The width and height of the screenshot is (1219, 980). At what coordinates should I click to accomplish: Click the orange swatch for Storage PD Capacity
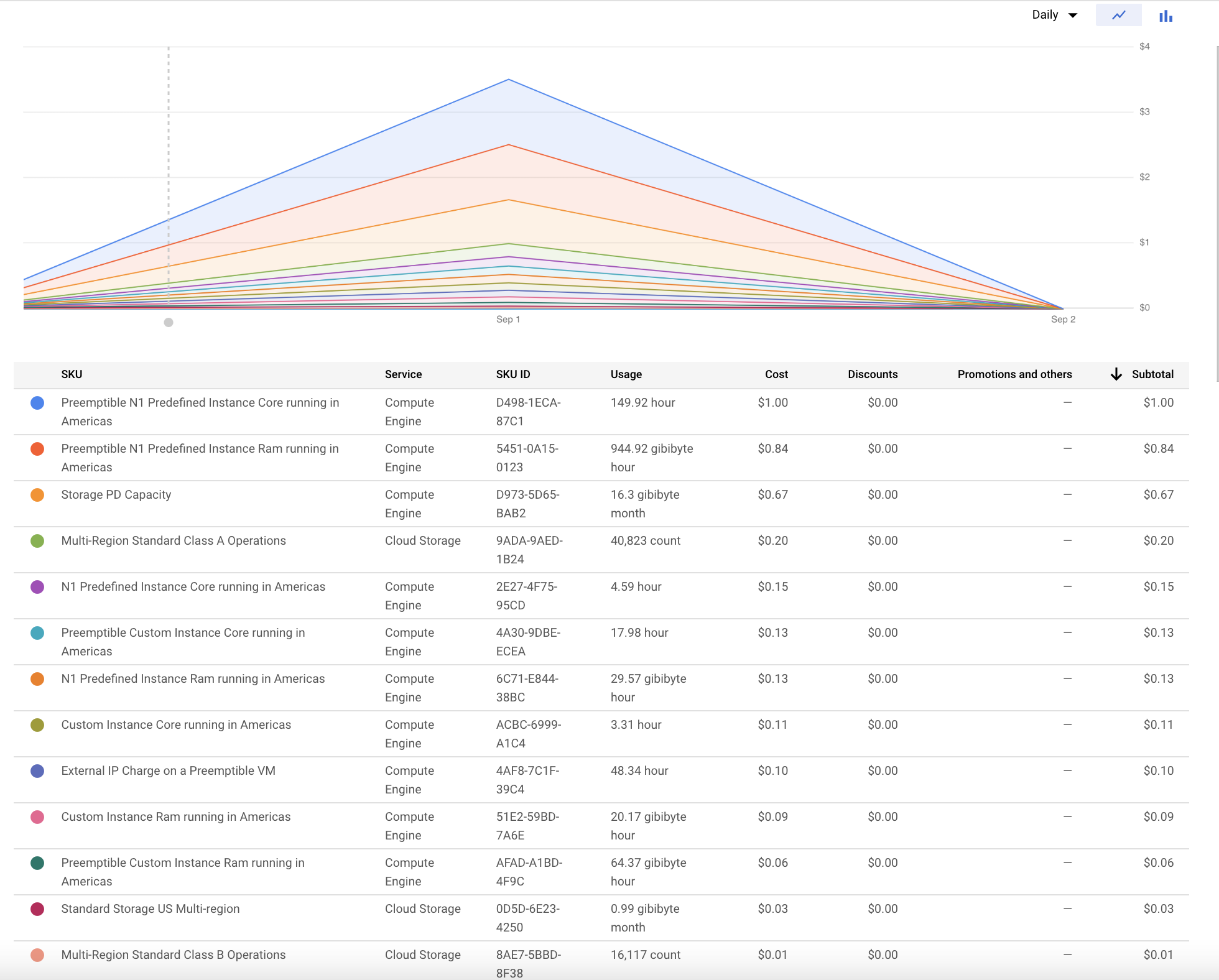point(37,495)
